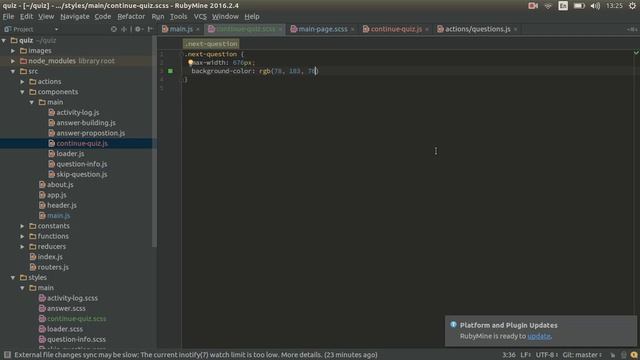Expand the functions folder
640x360 pixels.
[22, 236]
